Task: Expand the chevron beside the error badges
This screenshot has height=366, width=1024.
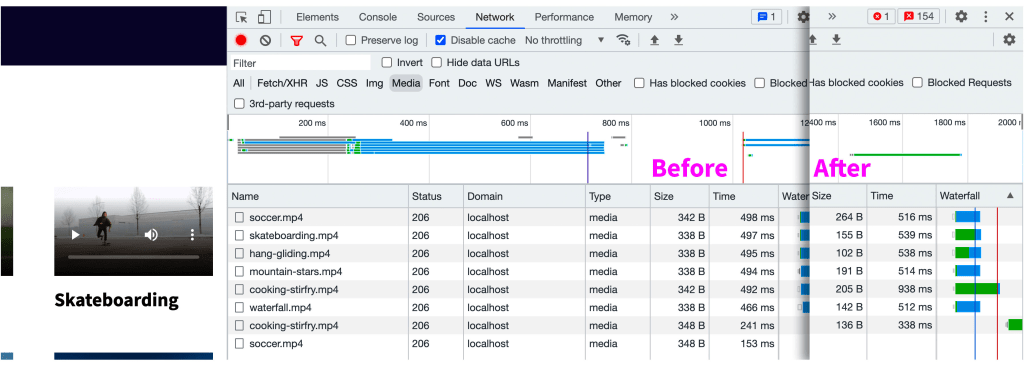Action: pos(832,16)
